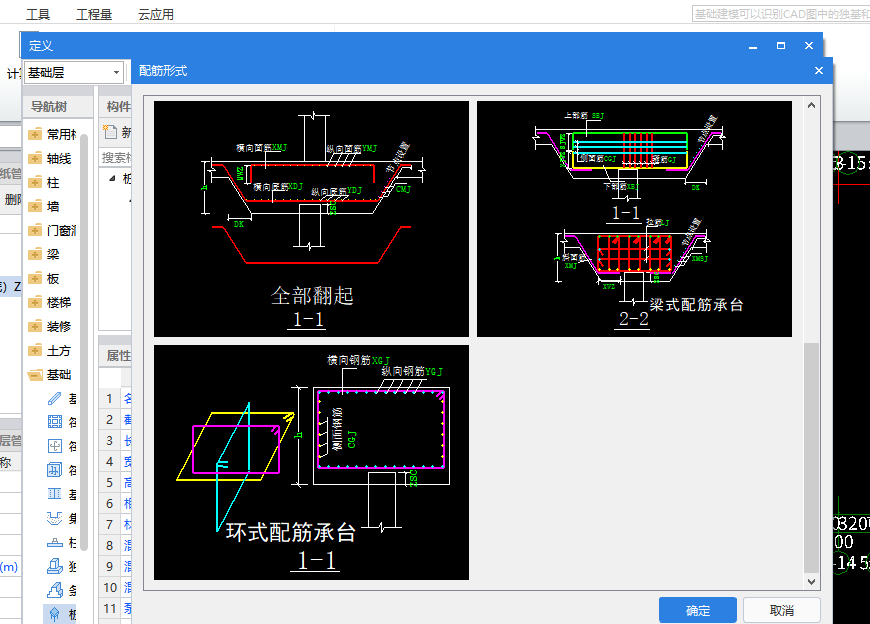Click the rebar form list scrollbar thumb
This screenshot has height=624, width=870.
(811, 458)
